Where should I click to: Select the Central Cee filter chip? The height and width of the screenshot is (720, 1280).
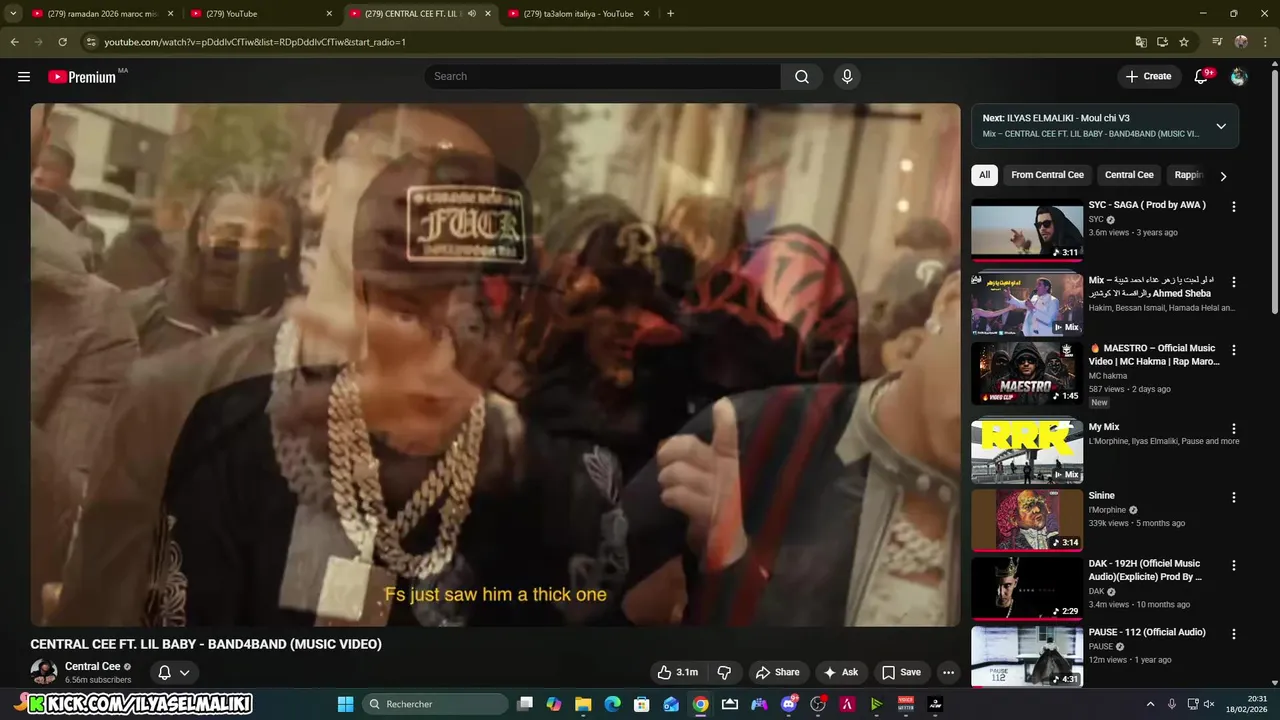tap(1129, 175)
